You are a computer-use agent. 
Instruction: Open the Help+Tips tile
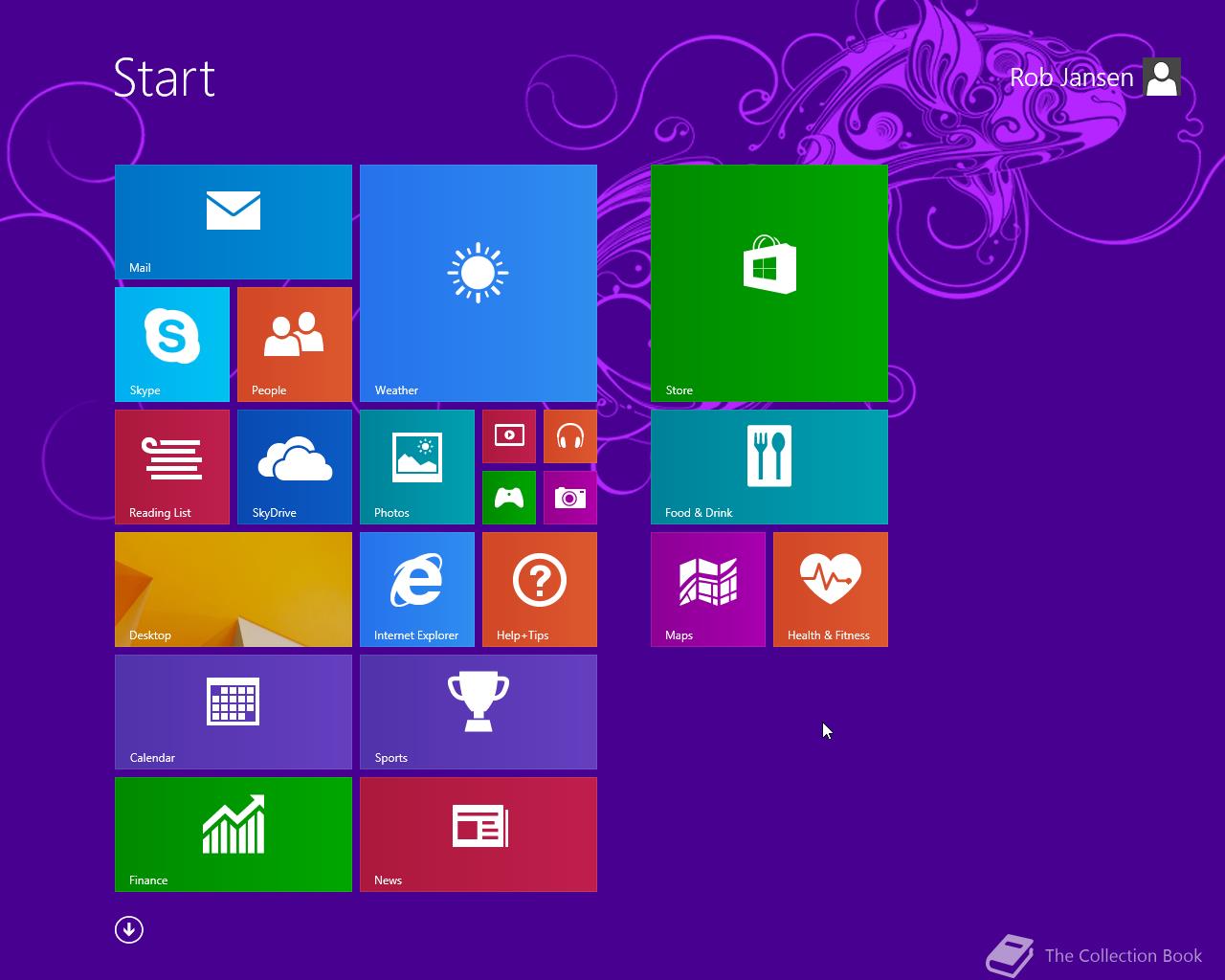540,590
